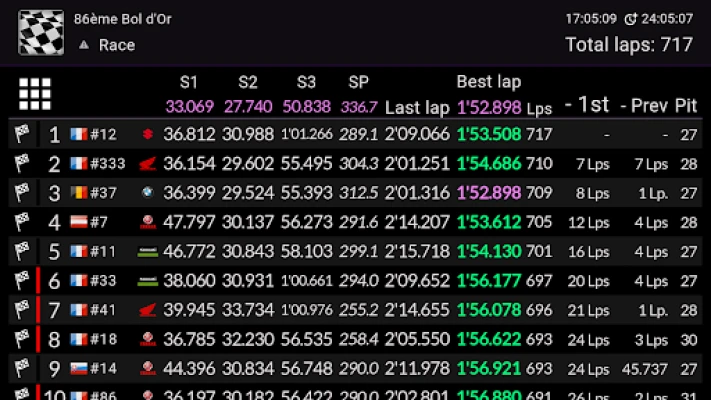This screenshot has width=711, height=400.
Task: Click car number #18
Action: [x=103, y=339]
